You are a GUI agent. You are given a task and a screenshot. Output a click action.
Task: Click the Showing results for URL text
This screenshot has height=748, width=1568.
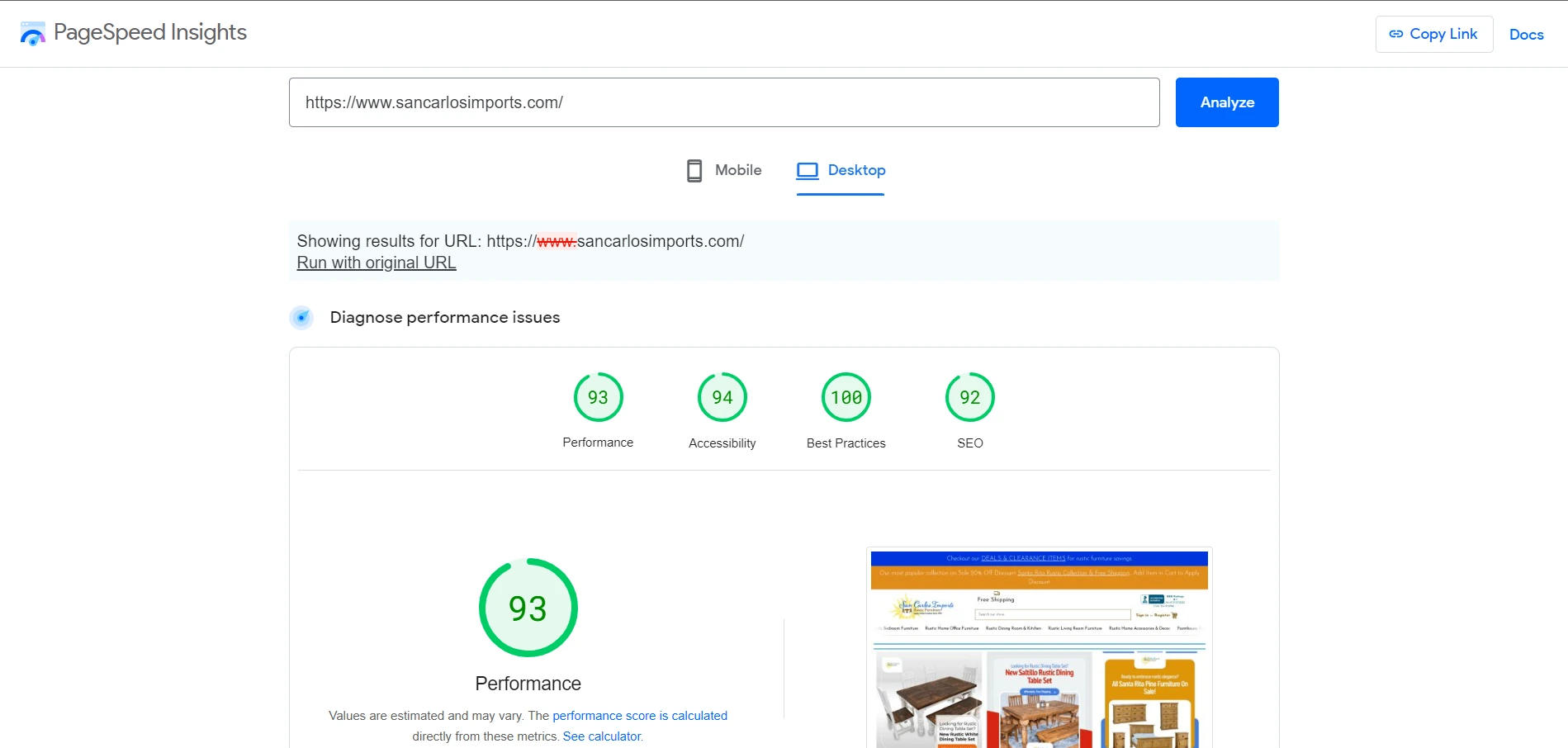tap(520, 241)
